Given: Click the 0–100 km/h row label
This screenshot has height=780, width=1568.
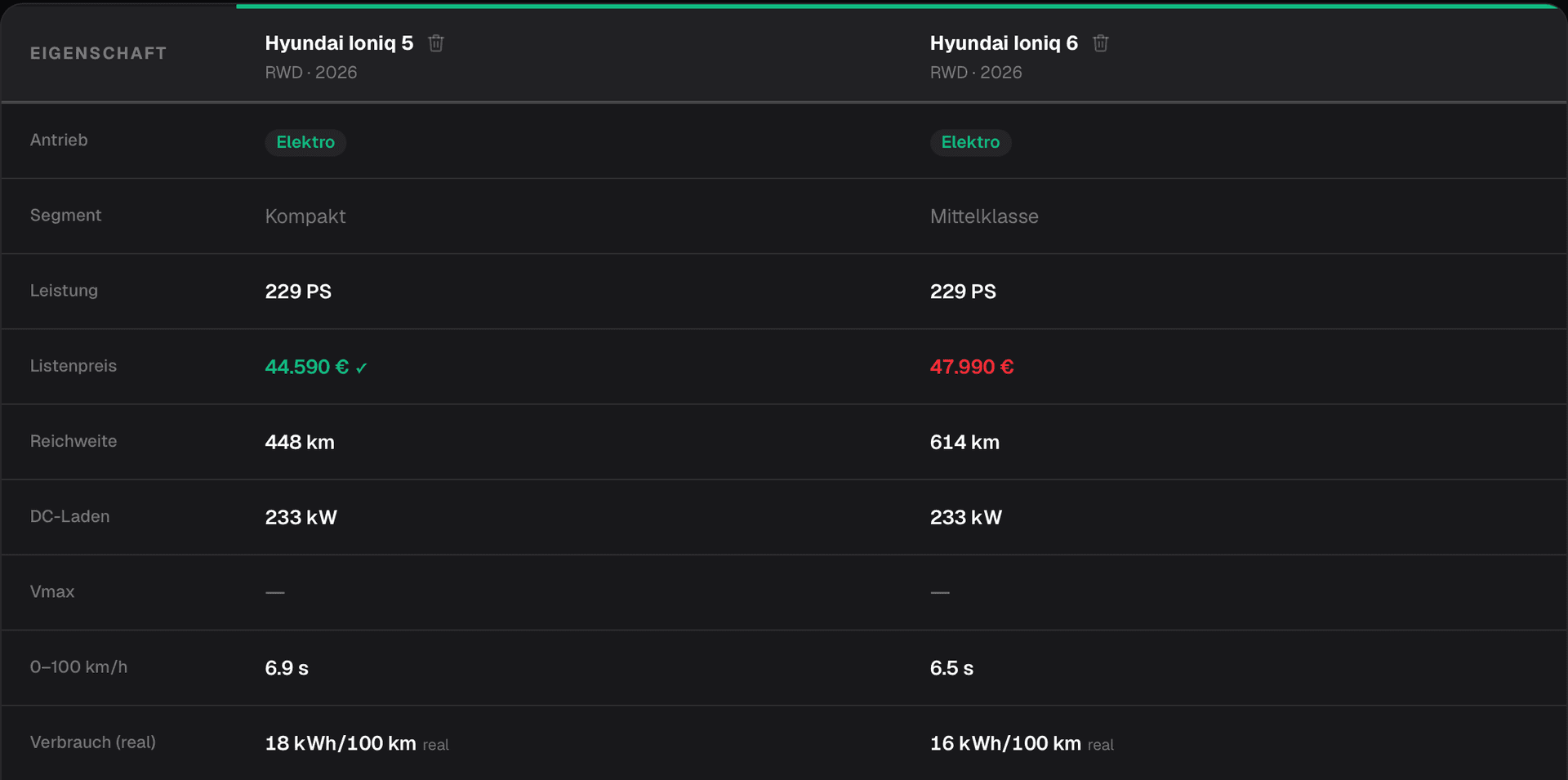Looking at the screenshot, I should point(79,667).
